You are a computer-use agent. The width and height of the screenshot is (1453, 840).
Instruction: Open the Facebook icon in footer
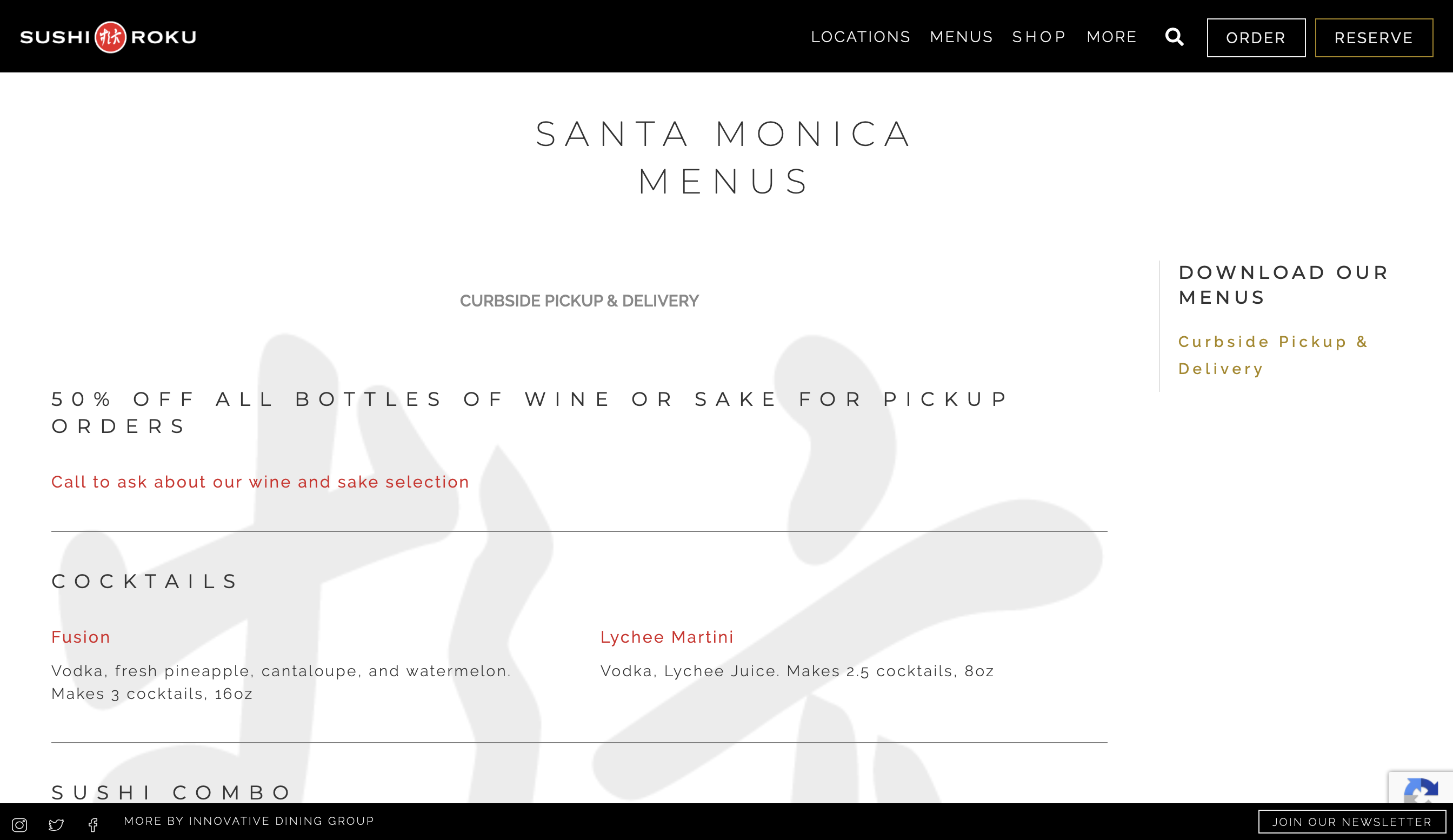click(93, 825)
